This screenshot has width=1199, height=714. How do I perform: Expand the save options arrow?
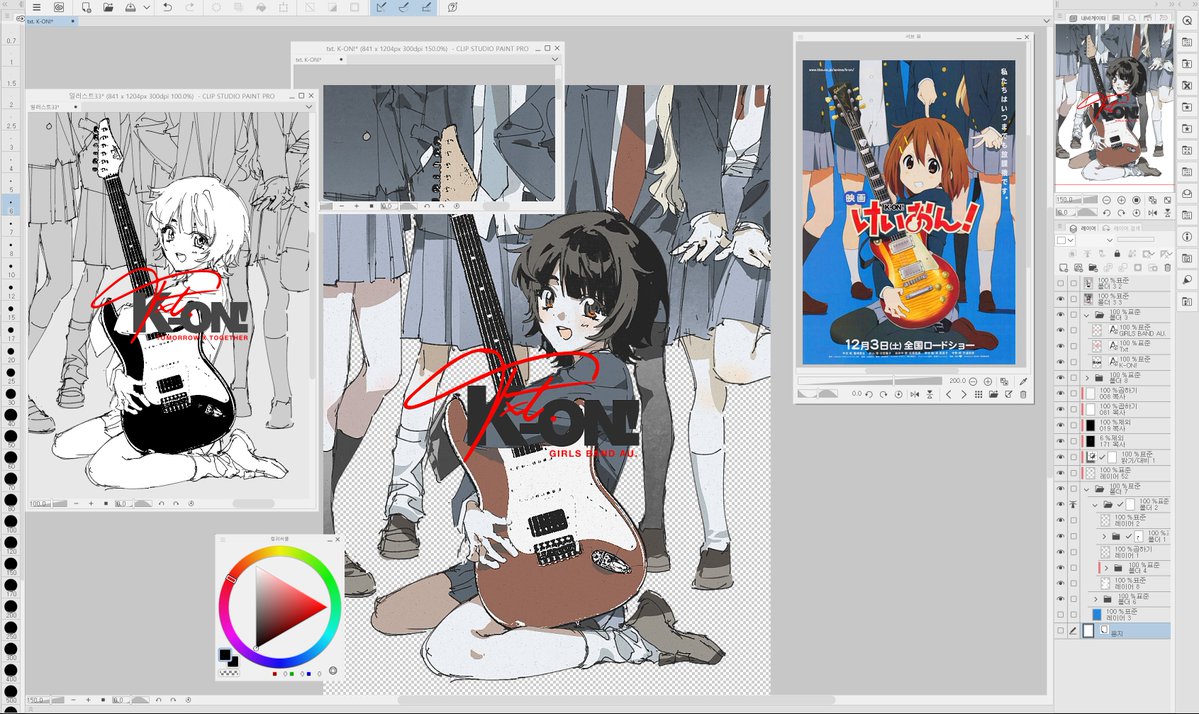pos(146,7)
